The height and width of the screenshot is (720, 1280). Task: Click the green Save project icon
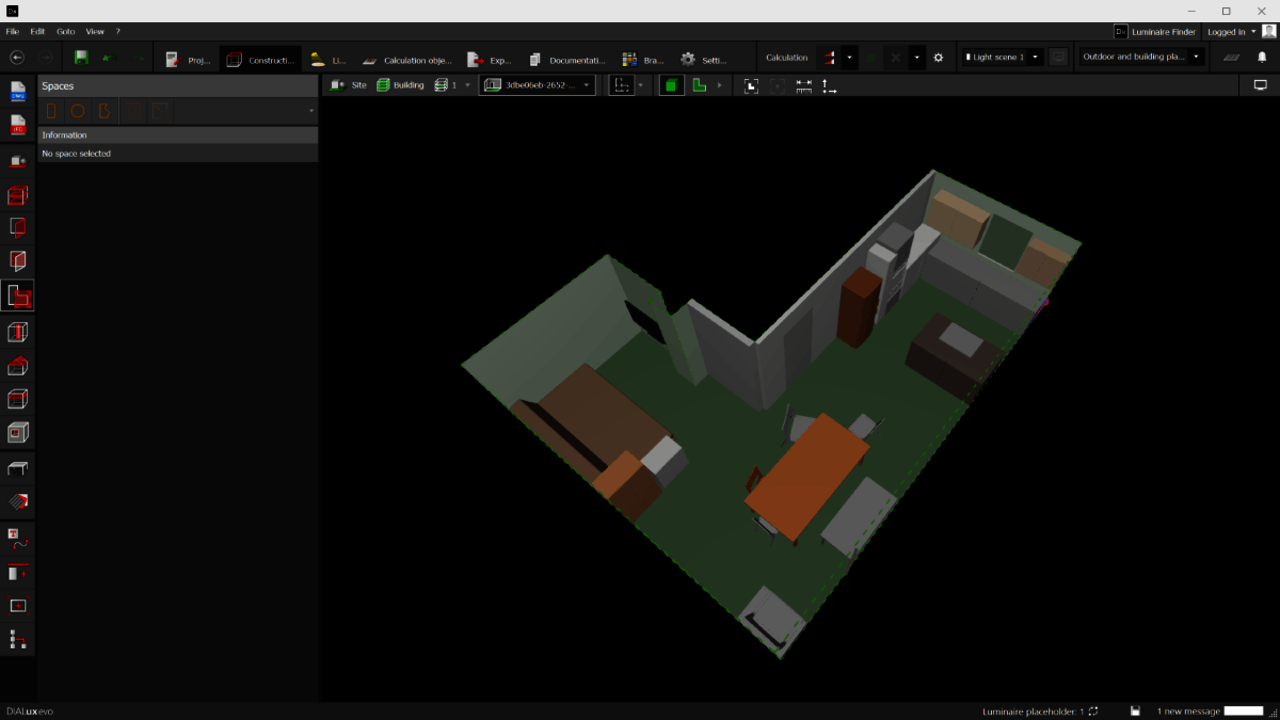(x=81, y=58)
